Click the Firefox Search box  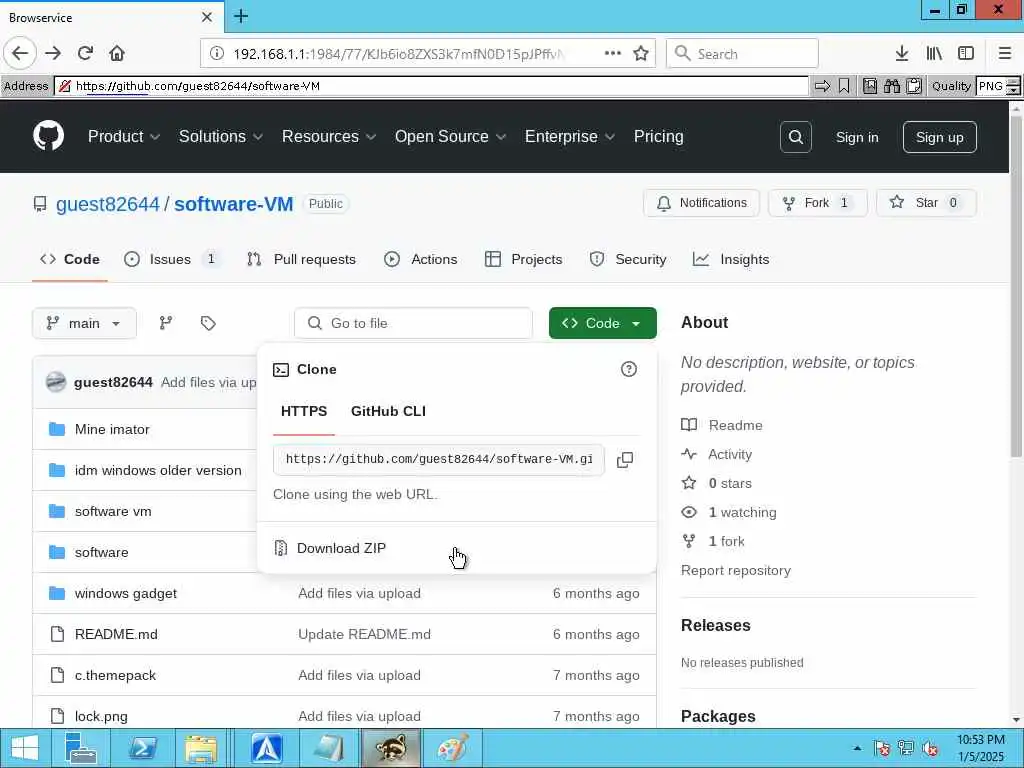[743, 54]
